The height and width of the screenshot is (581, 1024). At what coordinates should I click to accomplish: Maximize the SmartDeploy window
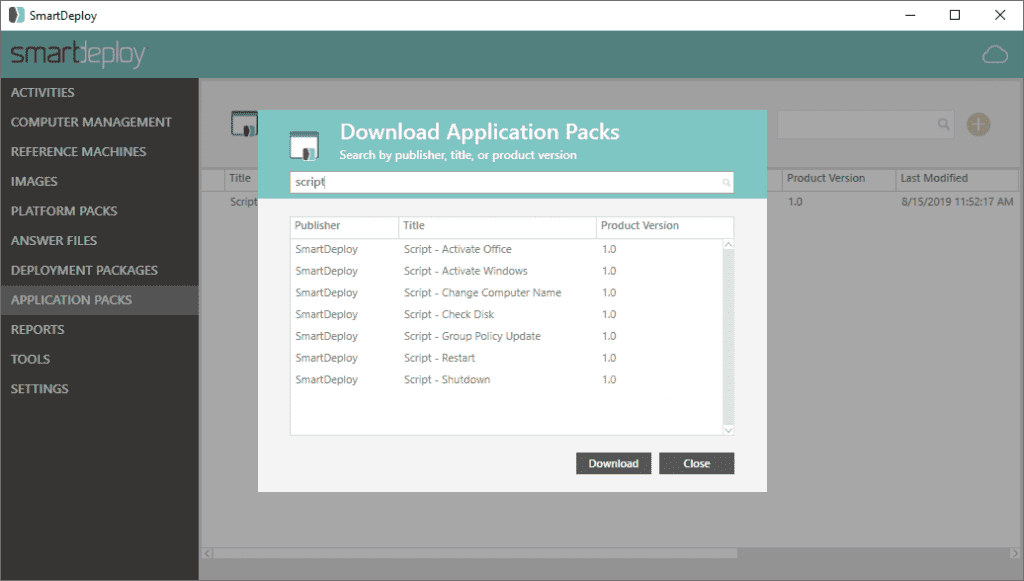pyautogui.click(x=955, y=15)
